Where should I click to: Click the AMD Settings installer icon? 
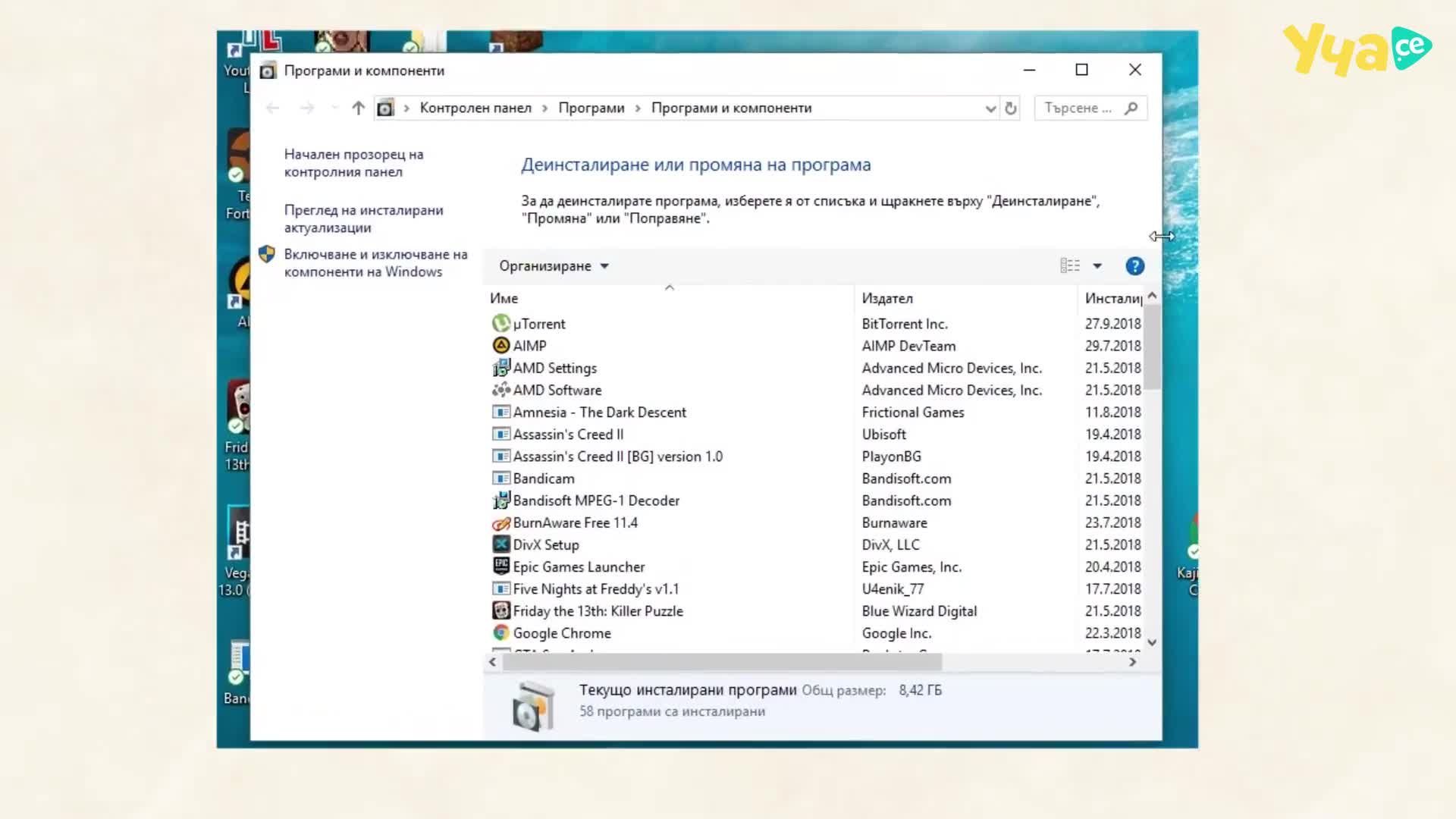(x=500, y=368)
